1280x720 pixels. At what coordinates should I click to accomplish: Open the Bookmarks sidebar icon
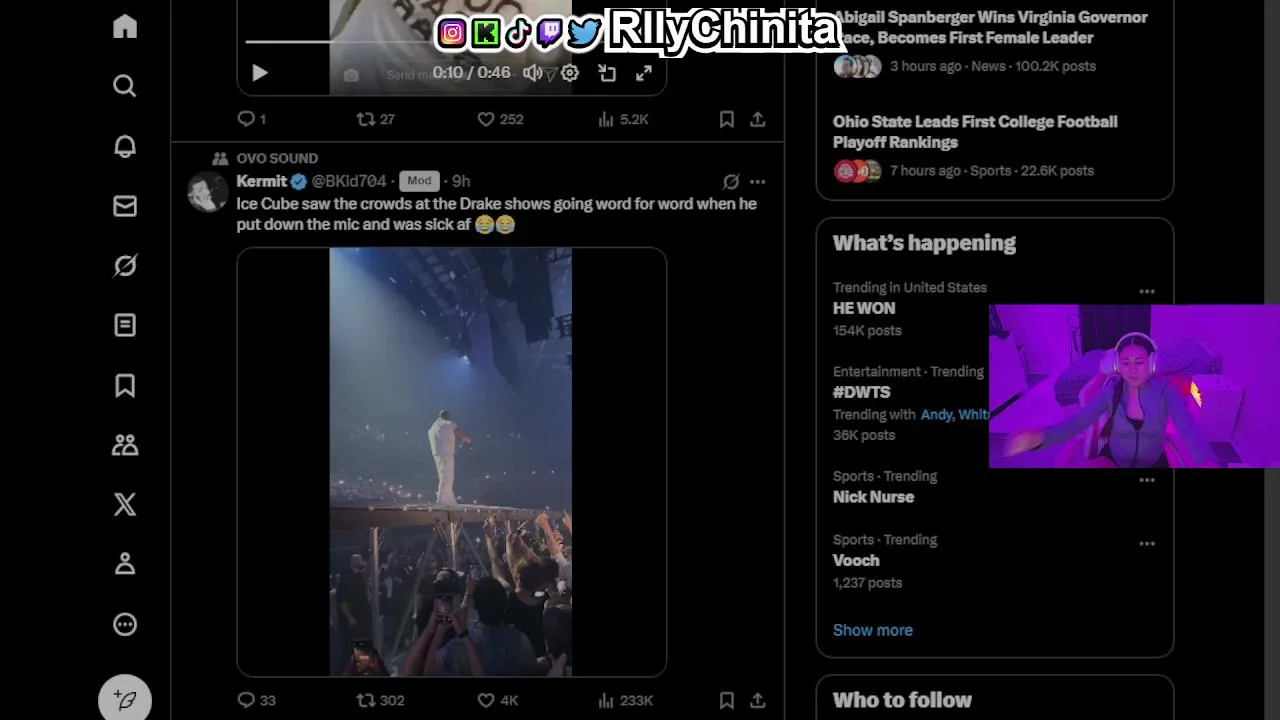tap(125, 385)
